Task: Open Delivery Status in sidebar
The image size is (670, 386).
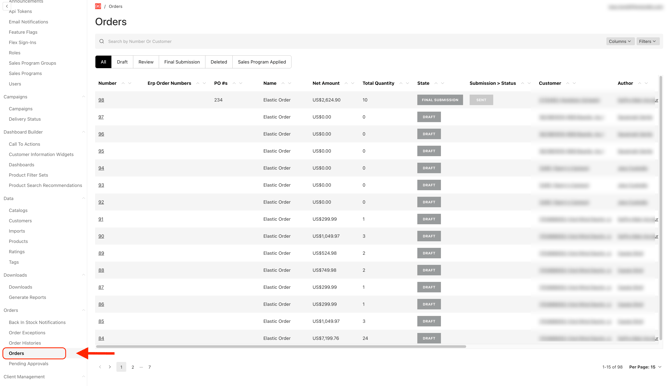Action: 25,119
